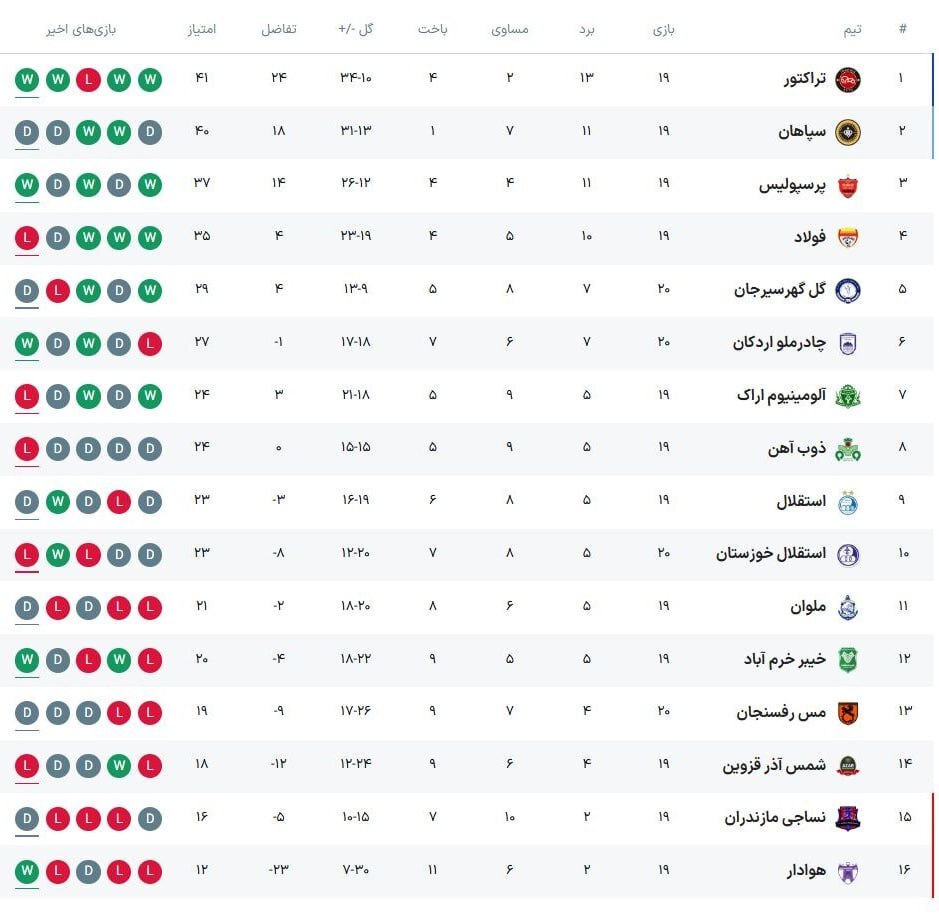Click the Aluminium Arak (آلومینیوم اراک) crest
Screen dimensions: 939x917
(847, 396)
